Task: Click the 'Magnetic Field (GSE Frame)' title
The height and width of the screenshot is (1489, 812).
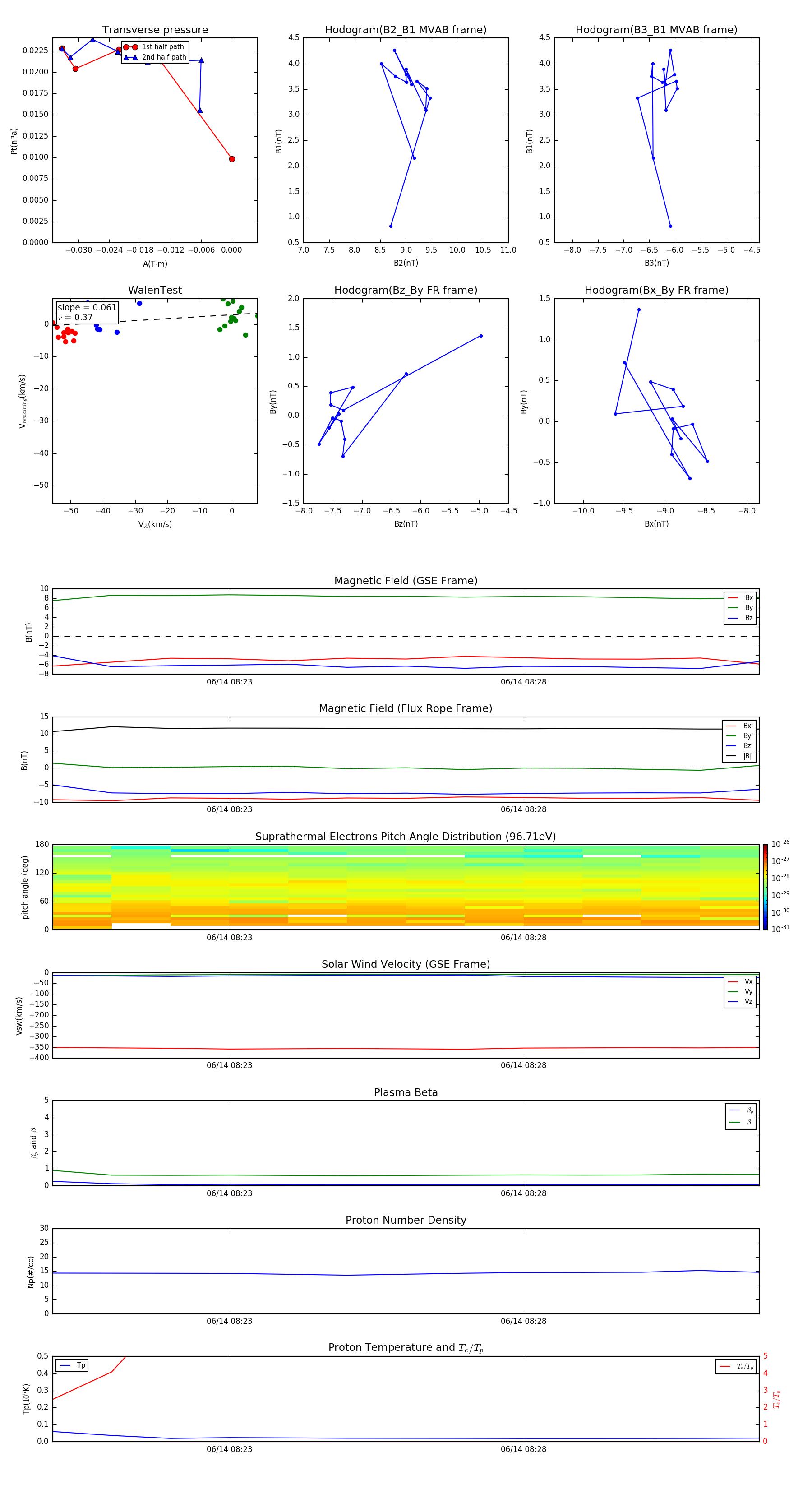Action: [x=406, y=581]
